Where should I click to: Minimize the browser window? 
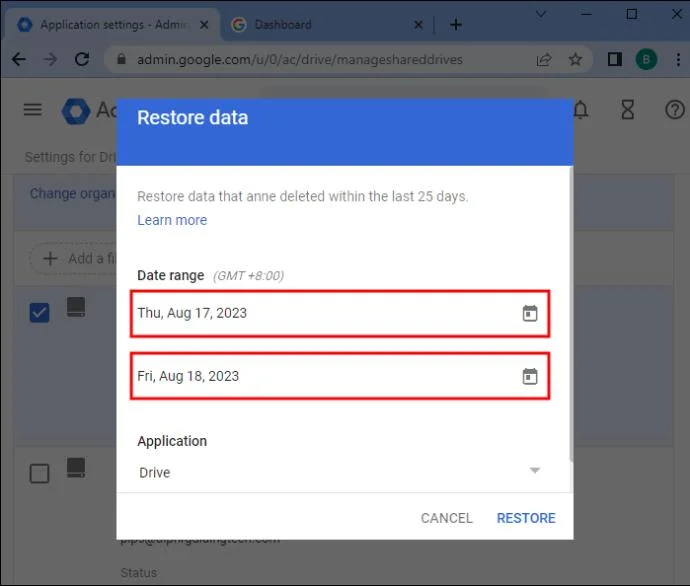[x=586, y=14]
